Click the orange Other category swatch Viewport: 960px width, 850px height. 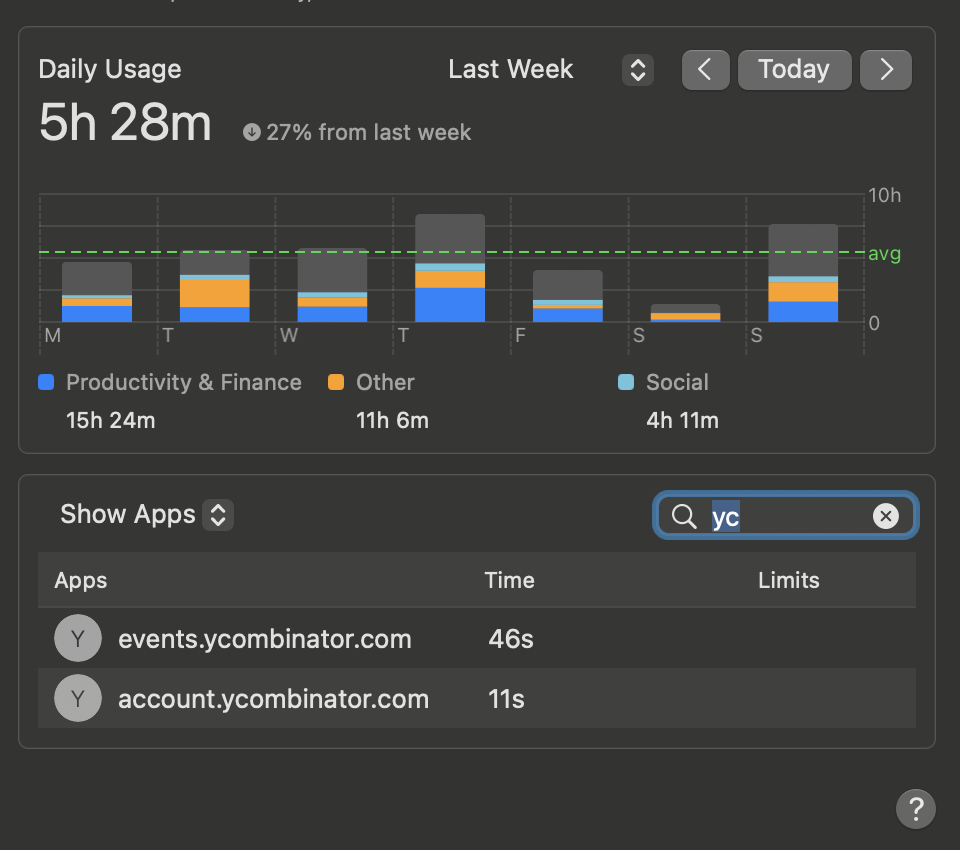pos(336,382)
